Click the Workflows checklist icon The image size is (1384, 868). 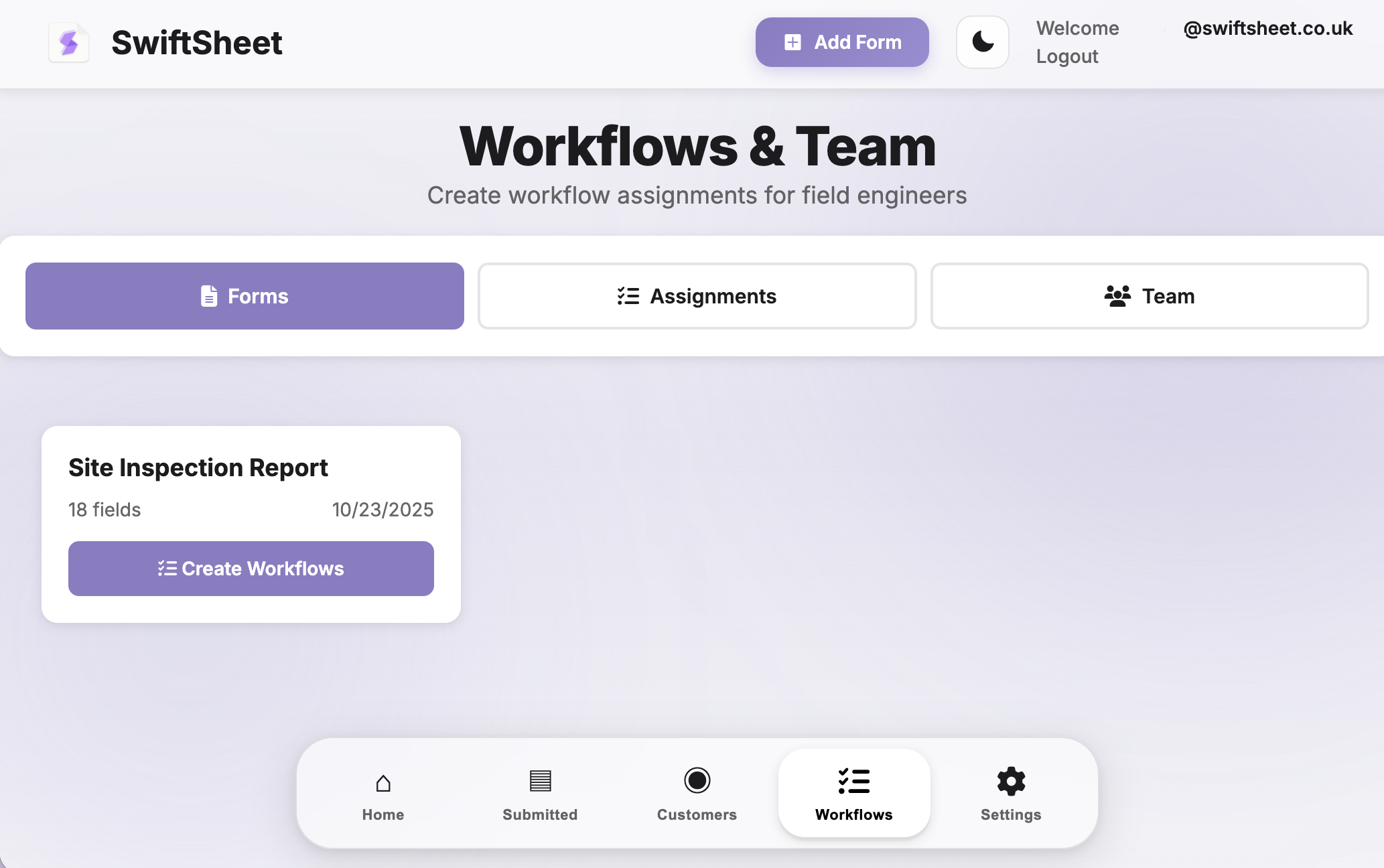[x=853, y=781]
